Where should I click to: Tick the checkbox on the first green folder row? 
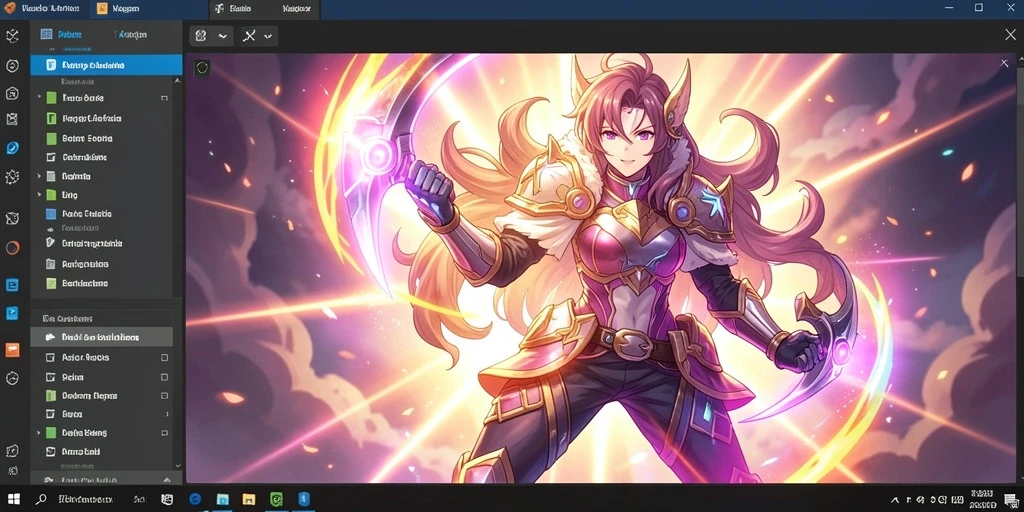click(x=164, y=98)
